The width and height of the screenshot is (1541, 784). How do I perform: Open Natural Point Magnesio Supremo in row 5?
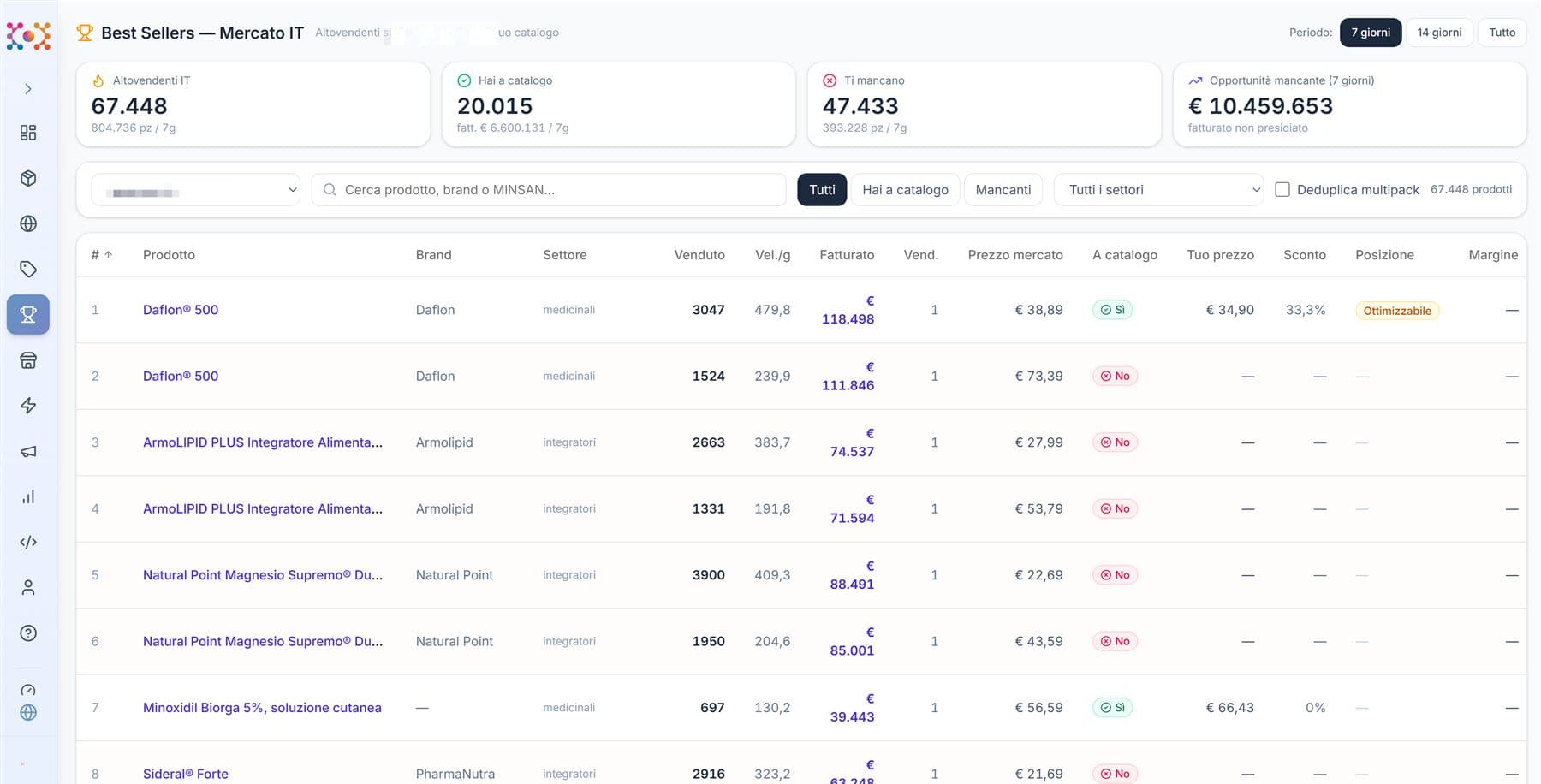pyautogui.click(x=263, y=575)
